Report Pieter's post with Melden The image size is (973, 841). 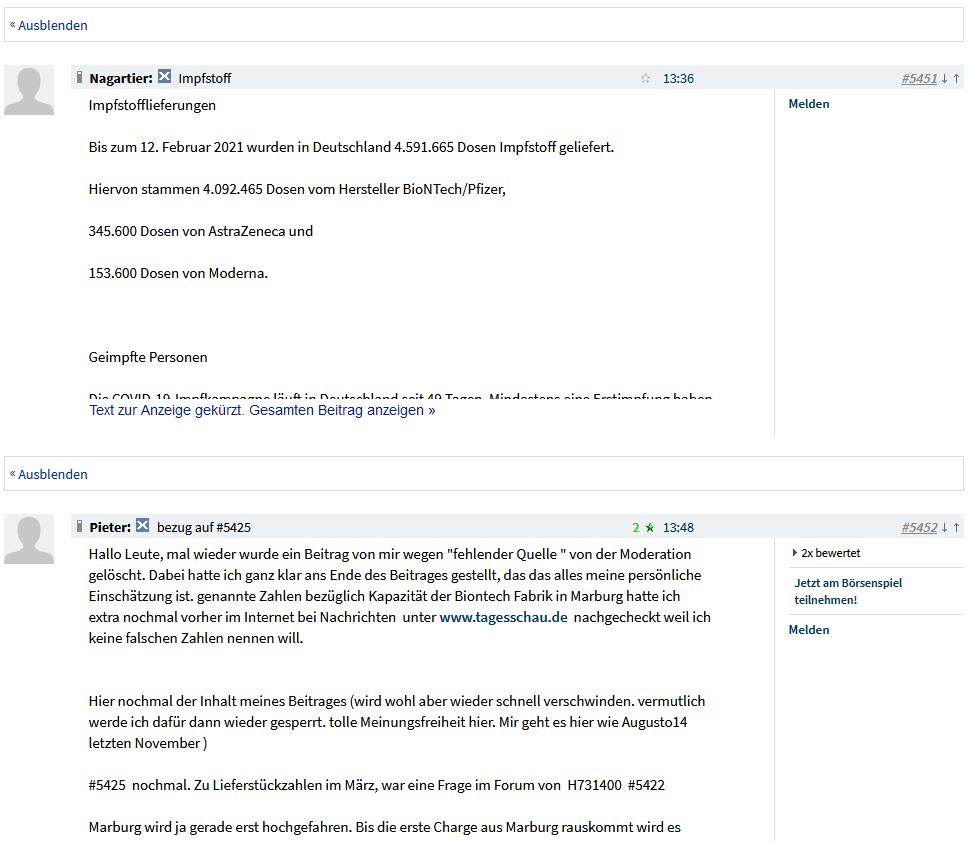809,629
